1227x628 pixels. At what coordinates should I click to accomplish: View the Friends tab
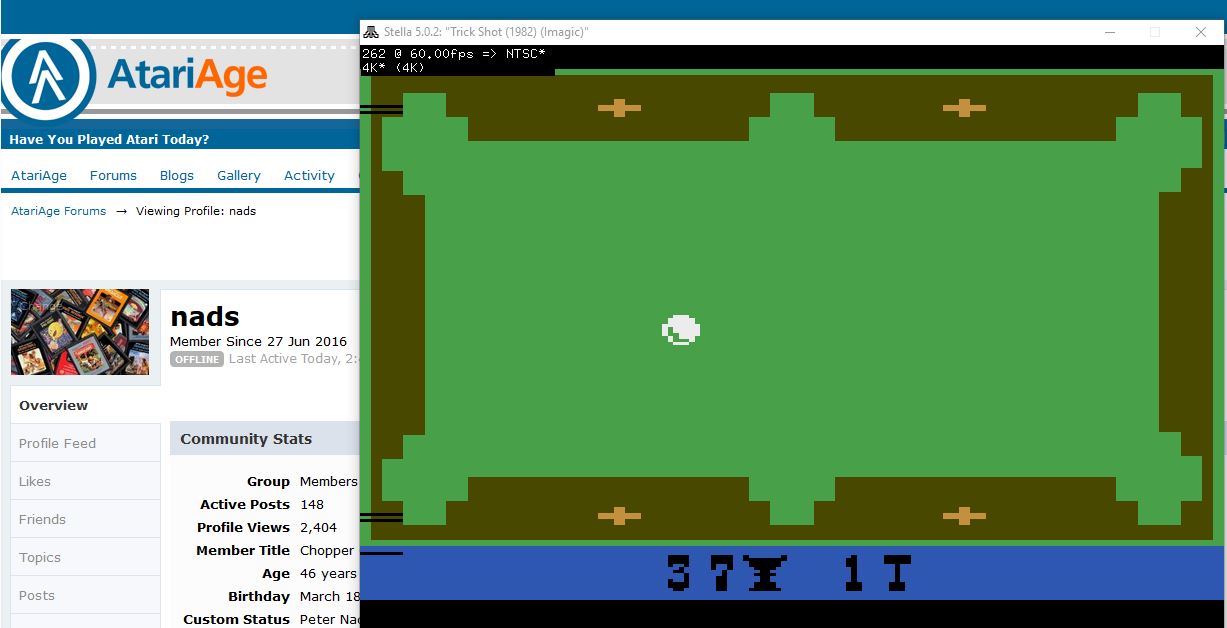(x=43, y=519)
